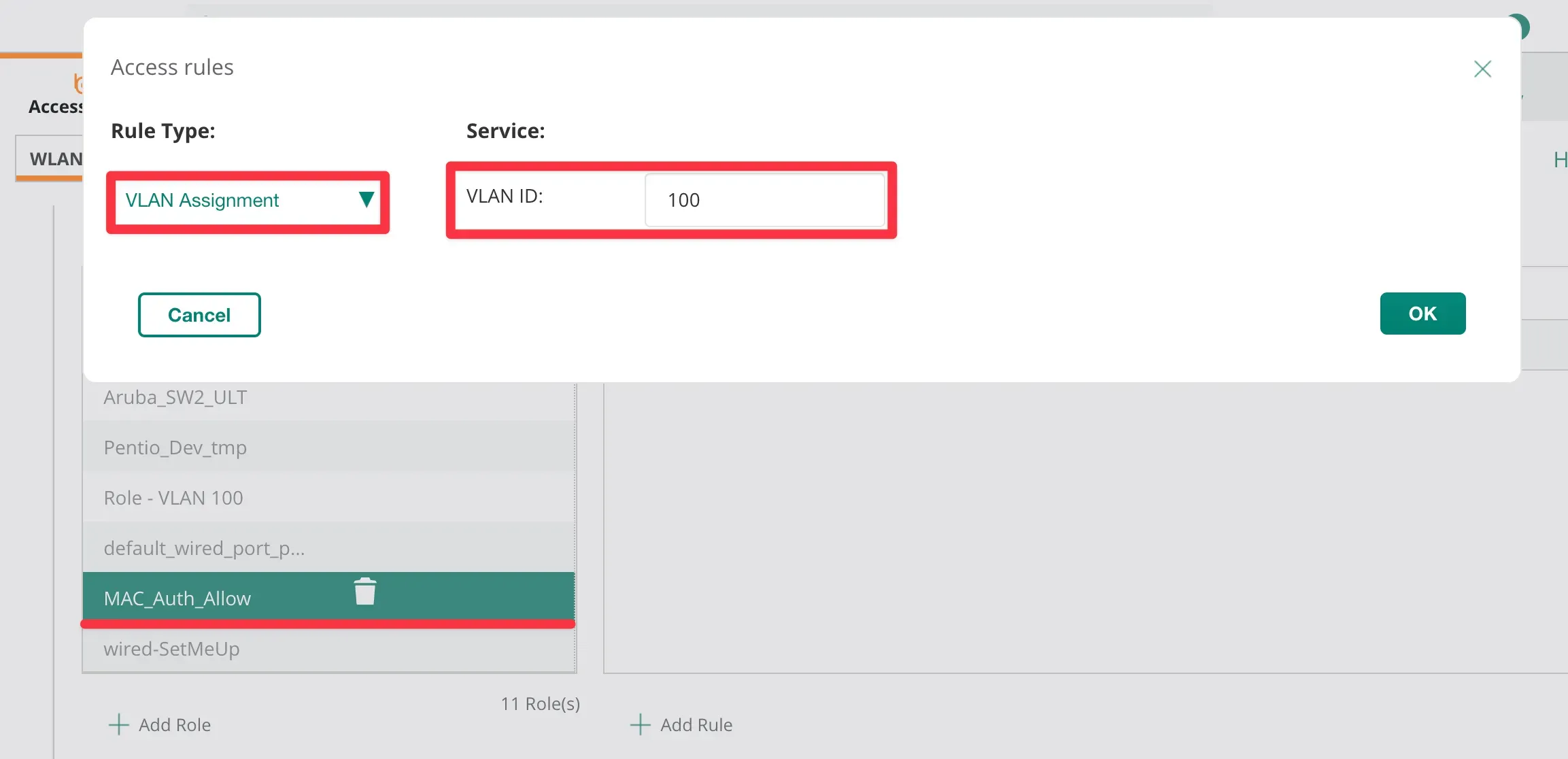Click the plus icon beside Add Role

click(119, 725)
